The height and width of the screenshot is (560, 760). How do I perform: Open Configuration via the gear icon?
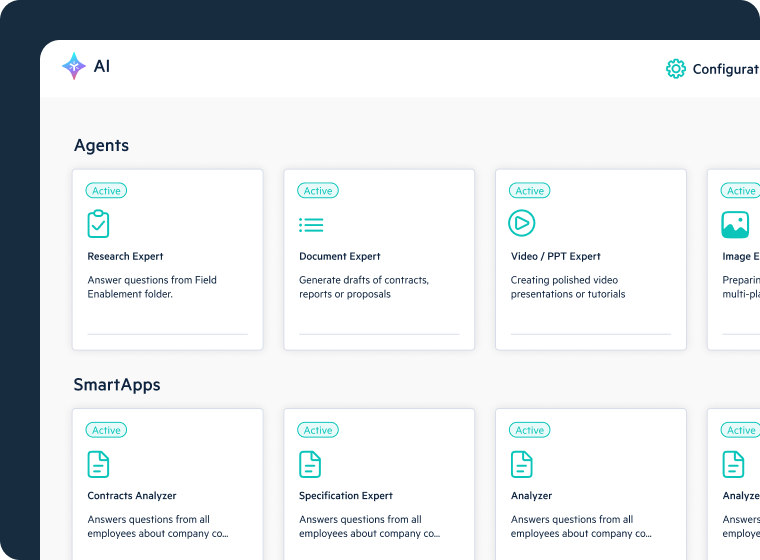pos(676,69)
